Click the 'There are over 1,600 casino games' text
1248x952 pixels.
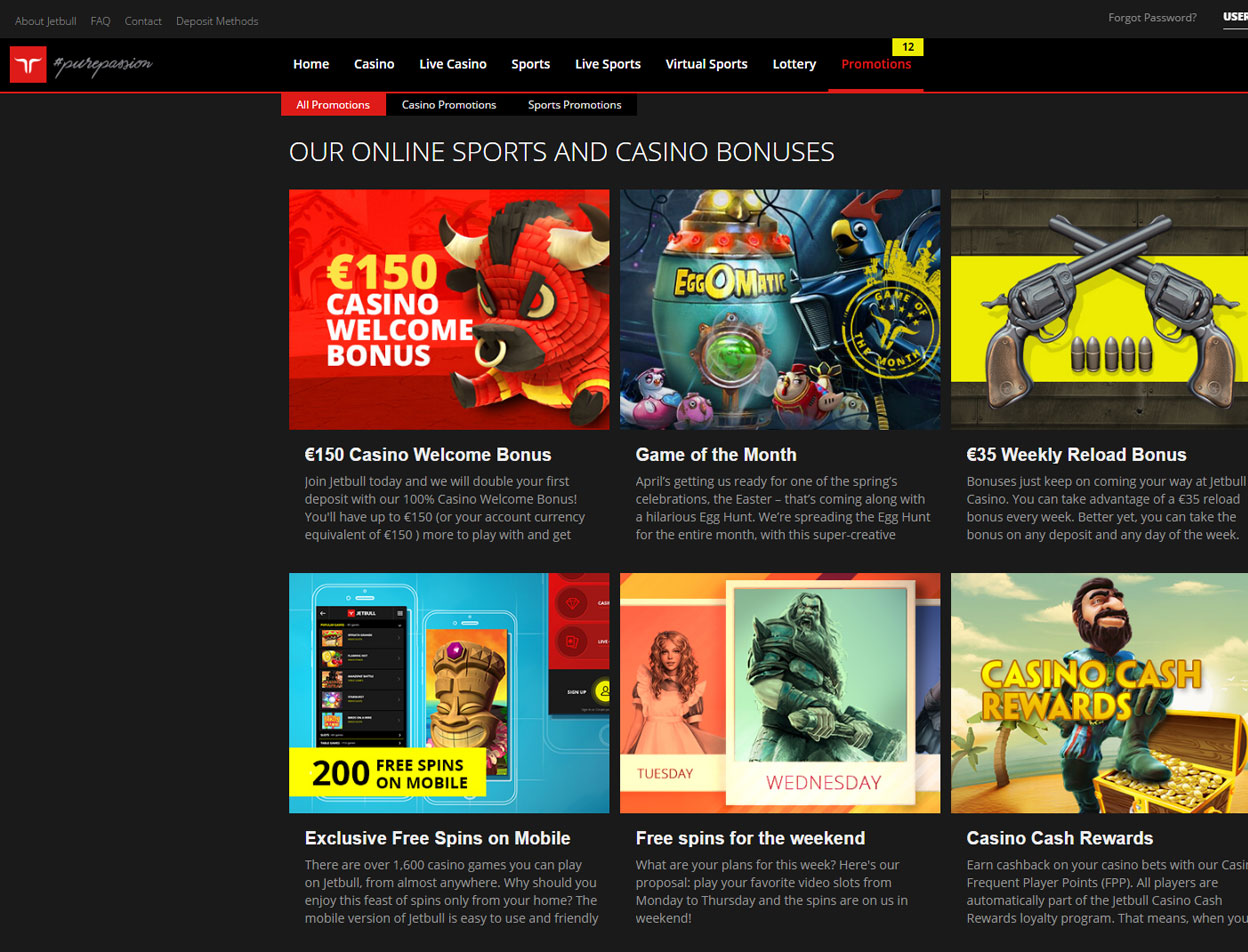pyautogui.click(x=451, y=891)
